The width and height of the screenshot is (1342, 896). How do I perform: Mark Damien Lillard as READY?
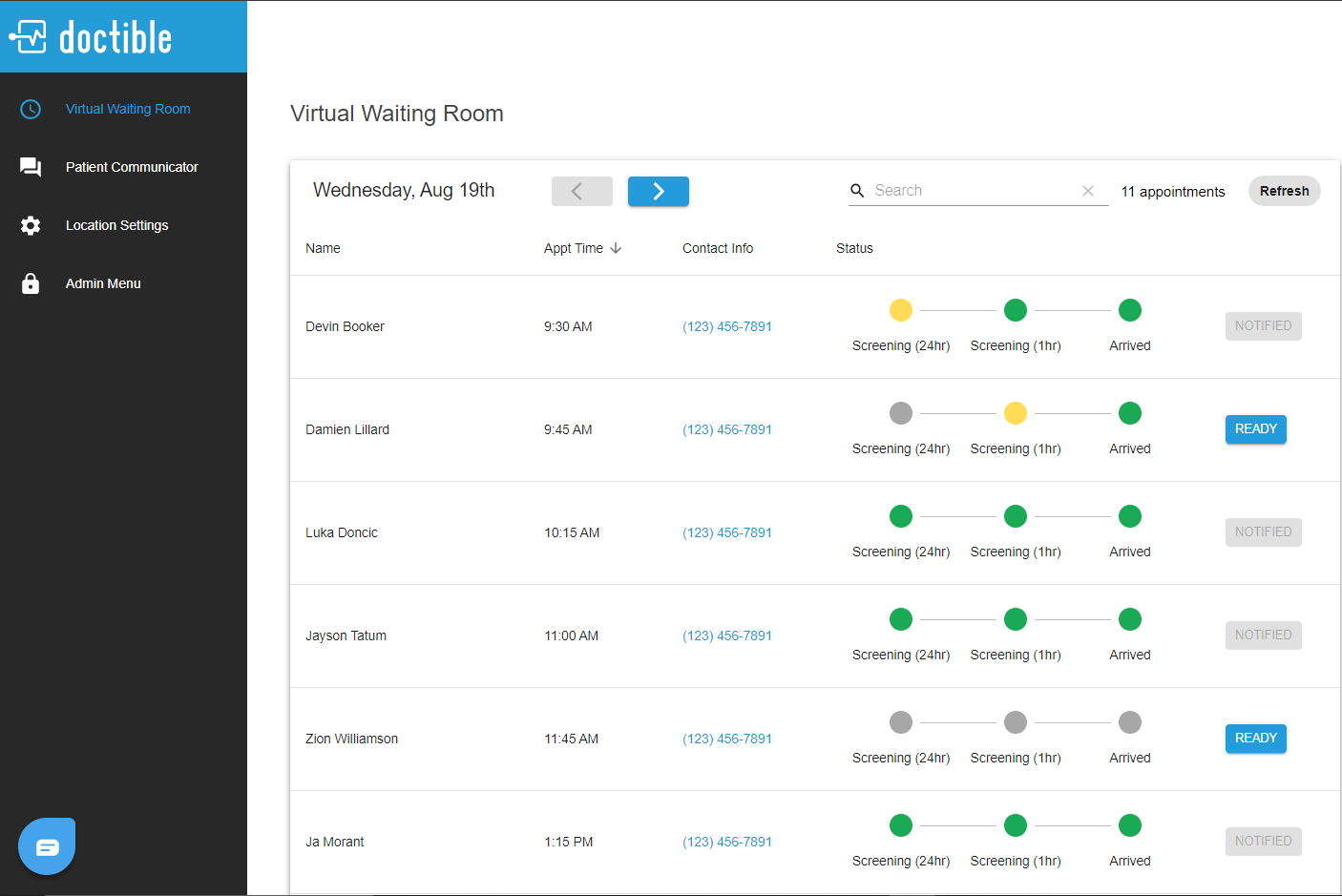coord(1255,429)
